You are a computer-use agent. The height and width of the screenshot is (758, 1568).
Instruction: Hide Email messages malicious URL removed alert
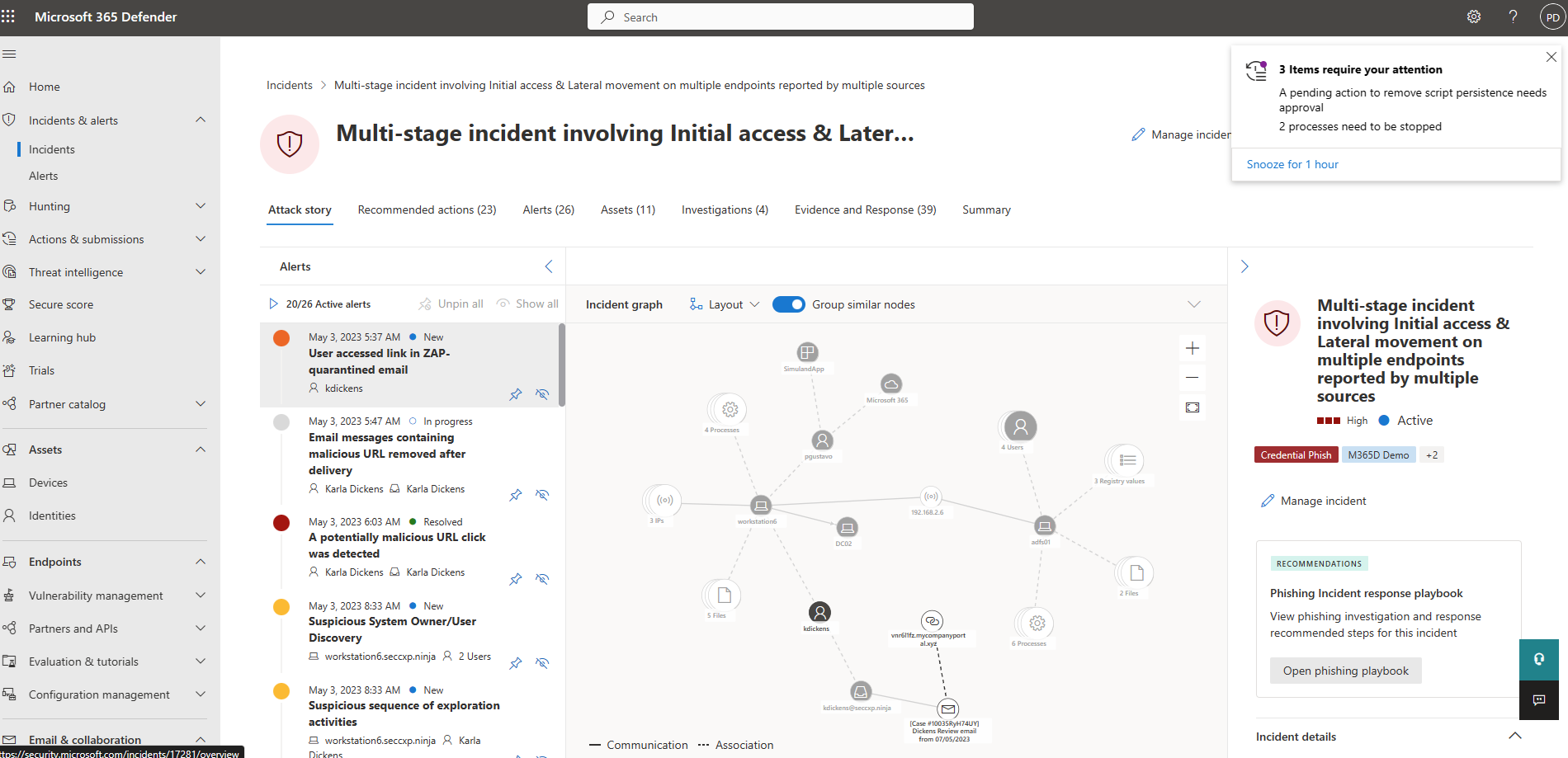click(542, 495)
